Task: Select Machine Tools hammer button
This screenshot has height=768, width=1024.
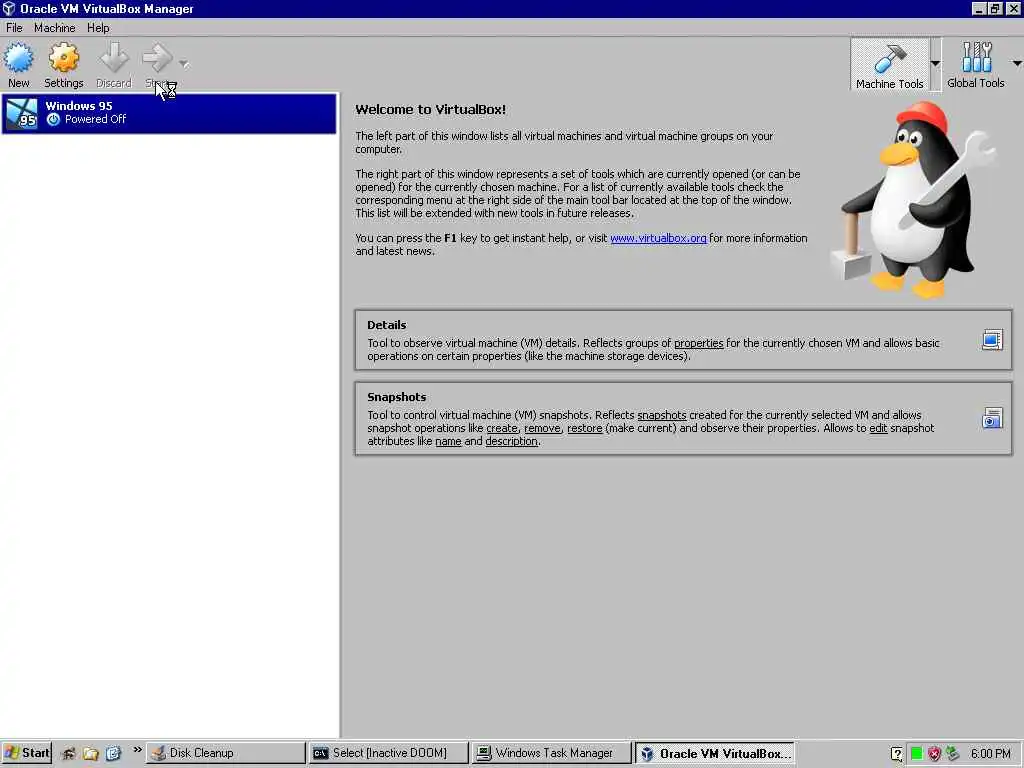Action: tap(889, 65)
